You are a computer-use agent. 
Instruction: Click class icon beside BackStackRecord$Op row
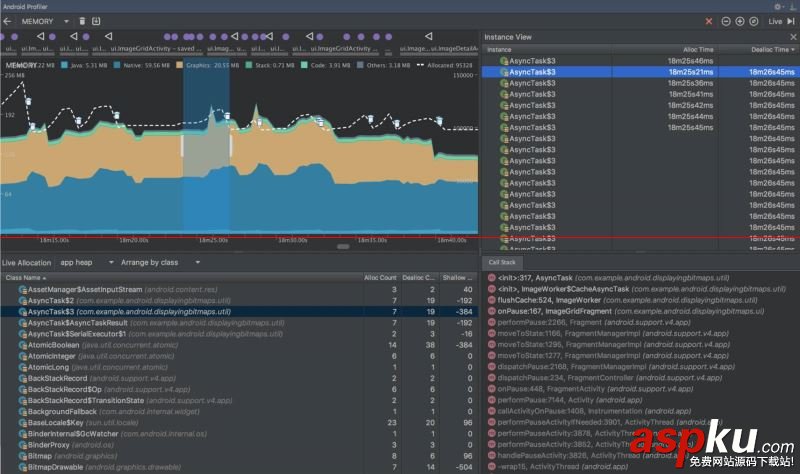point(22,389)
